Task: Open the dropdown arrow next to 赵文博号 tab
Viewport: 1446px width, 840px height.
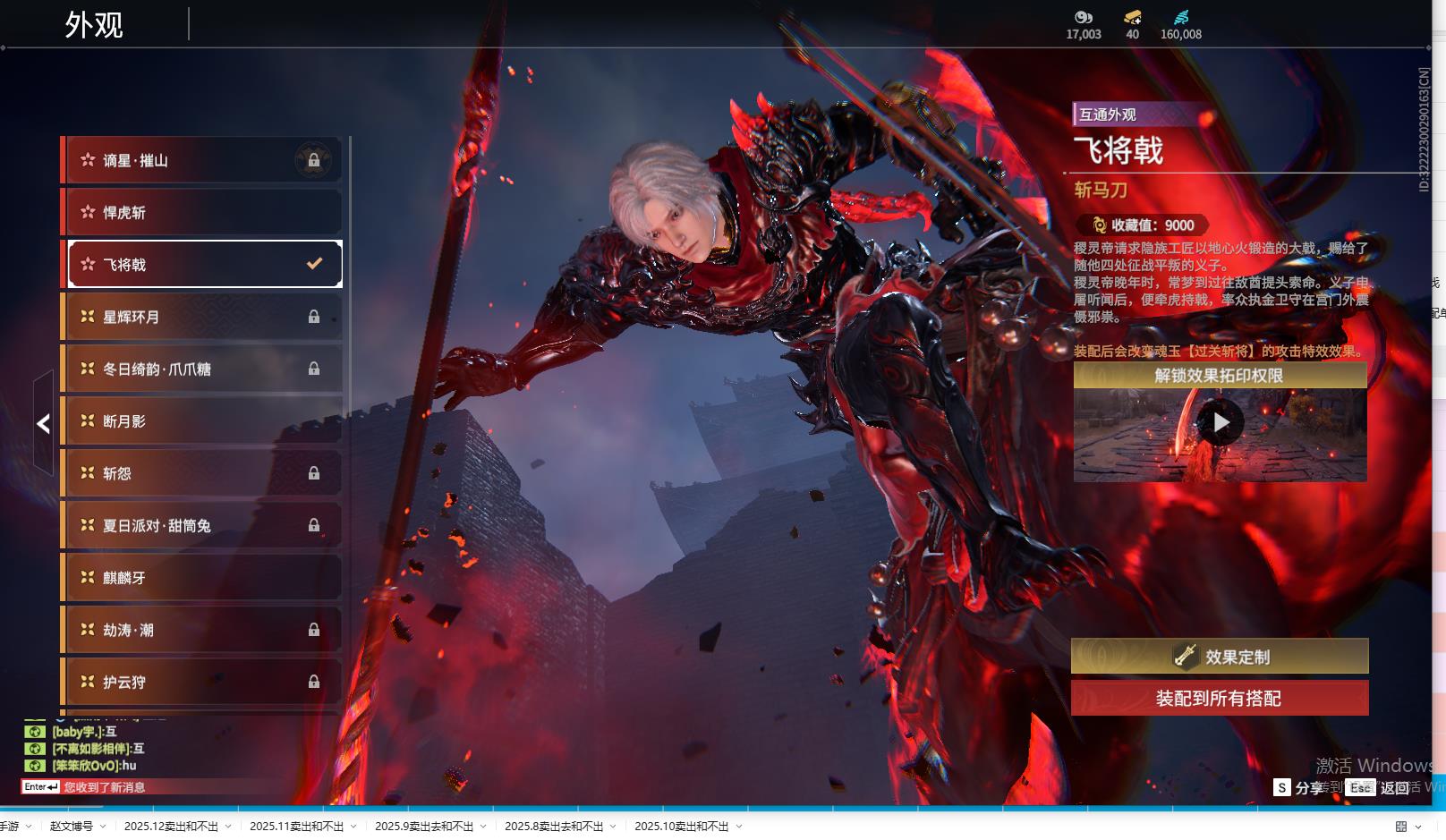Action: [x=103, y=827]
